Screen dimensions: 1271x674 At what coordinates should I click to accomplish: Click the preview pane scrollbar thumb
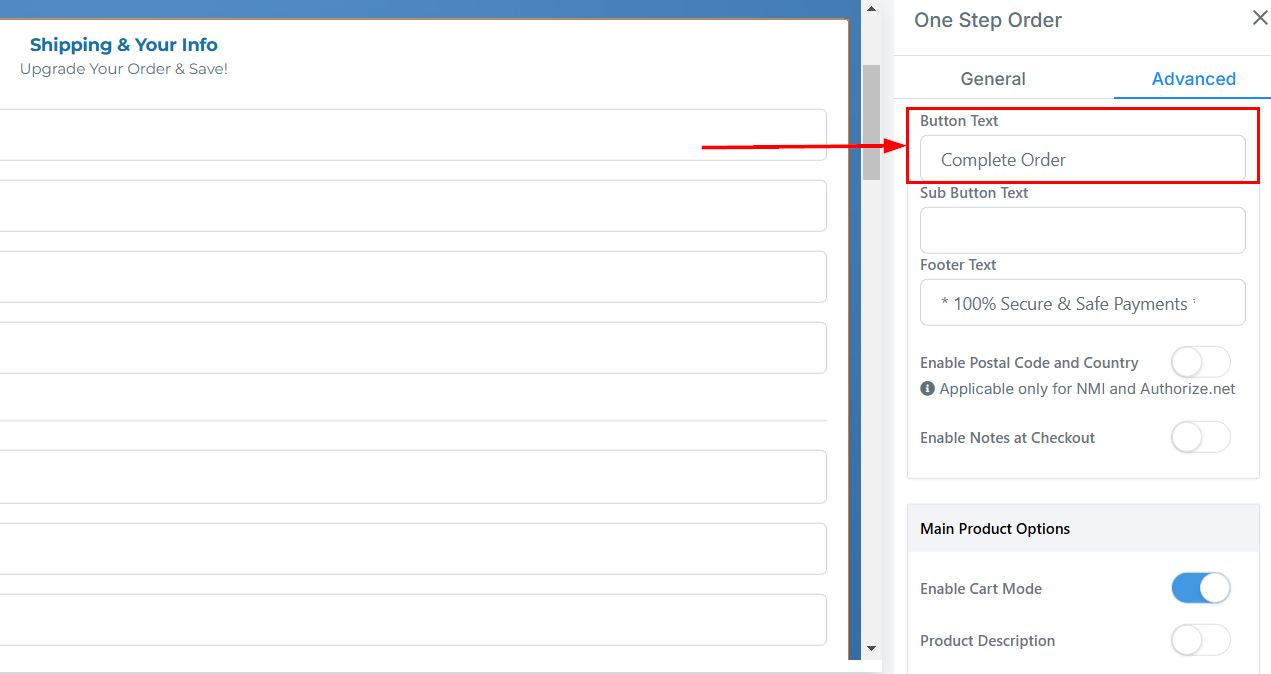coord(871,122)
